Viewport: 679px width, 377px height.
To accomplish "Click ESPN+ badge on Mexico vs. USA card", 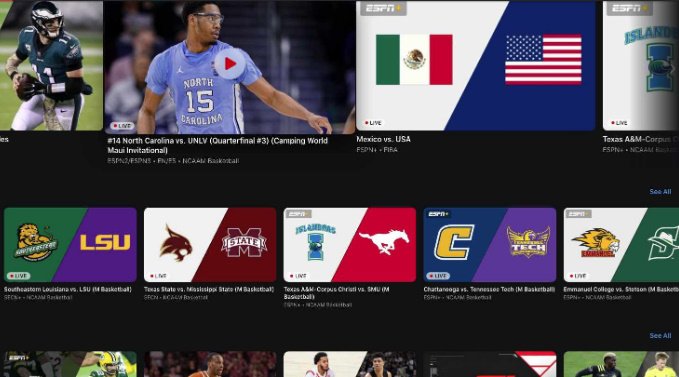I will [x=383, y=8].
